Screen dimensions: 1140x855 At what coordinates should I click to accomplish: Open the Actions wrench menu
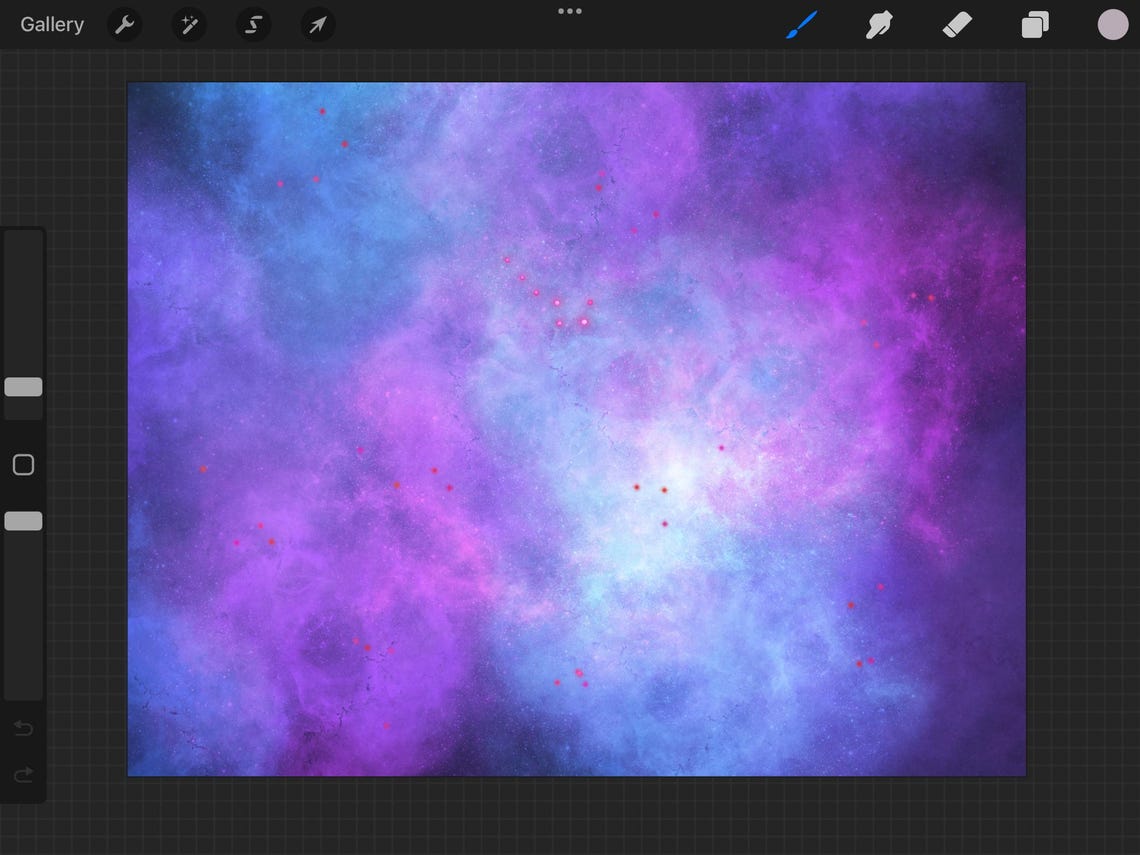pos(124,25)
